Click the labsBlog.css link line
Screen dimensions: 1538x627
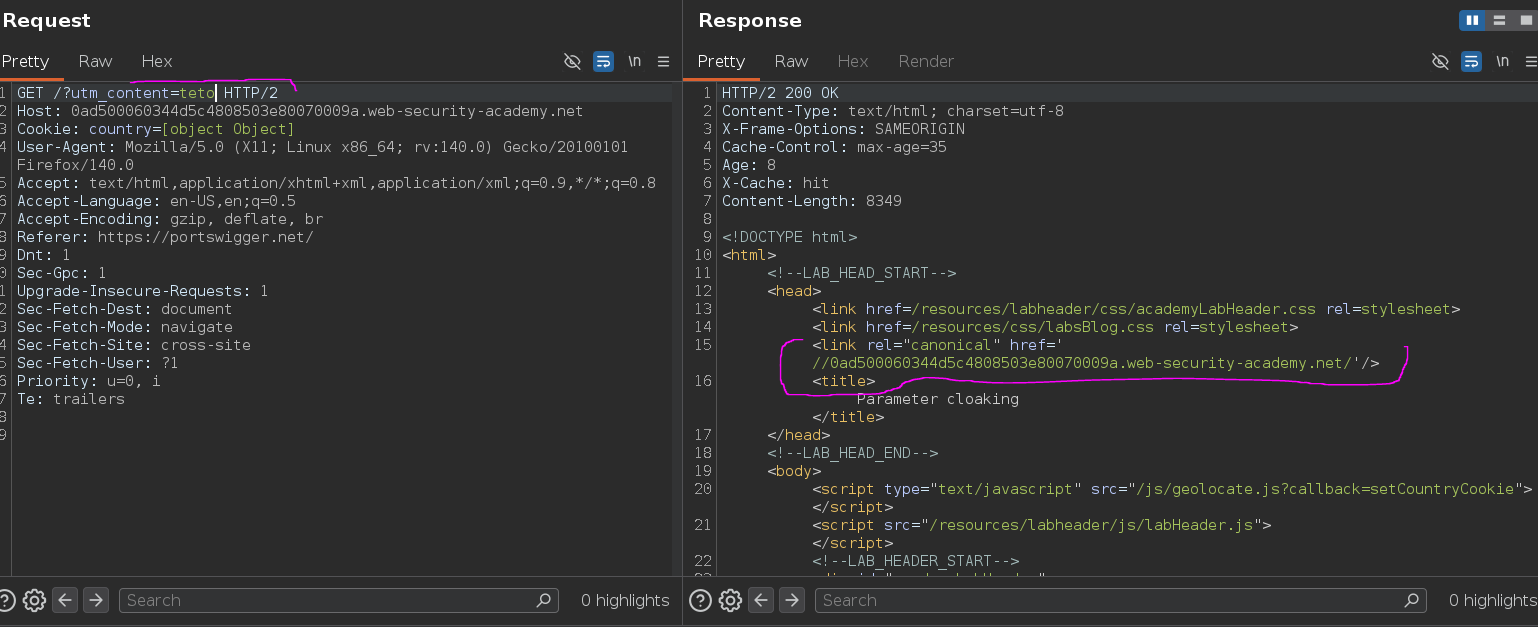coord(1055,327)
